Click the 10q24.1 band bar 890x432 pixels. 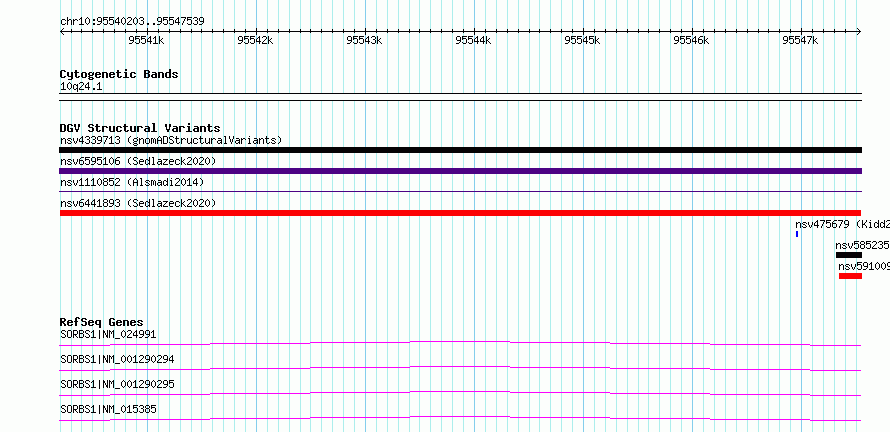(460, 97)
